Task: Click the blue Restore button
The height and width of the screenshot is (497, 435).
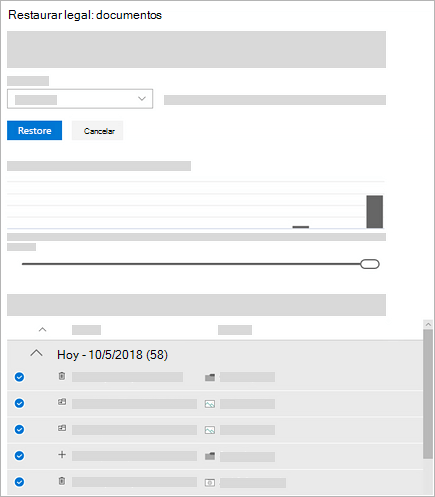Action: pos(34,130)
